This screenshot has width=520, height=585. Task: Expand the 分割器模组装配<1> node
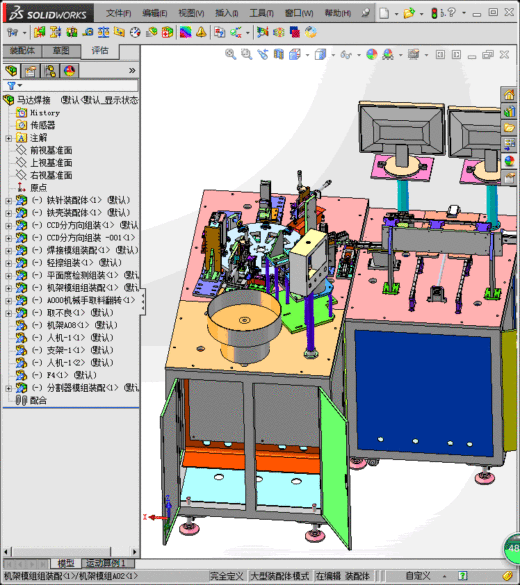8,388
